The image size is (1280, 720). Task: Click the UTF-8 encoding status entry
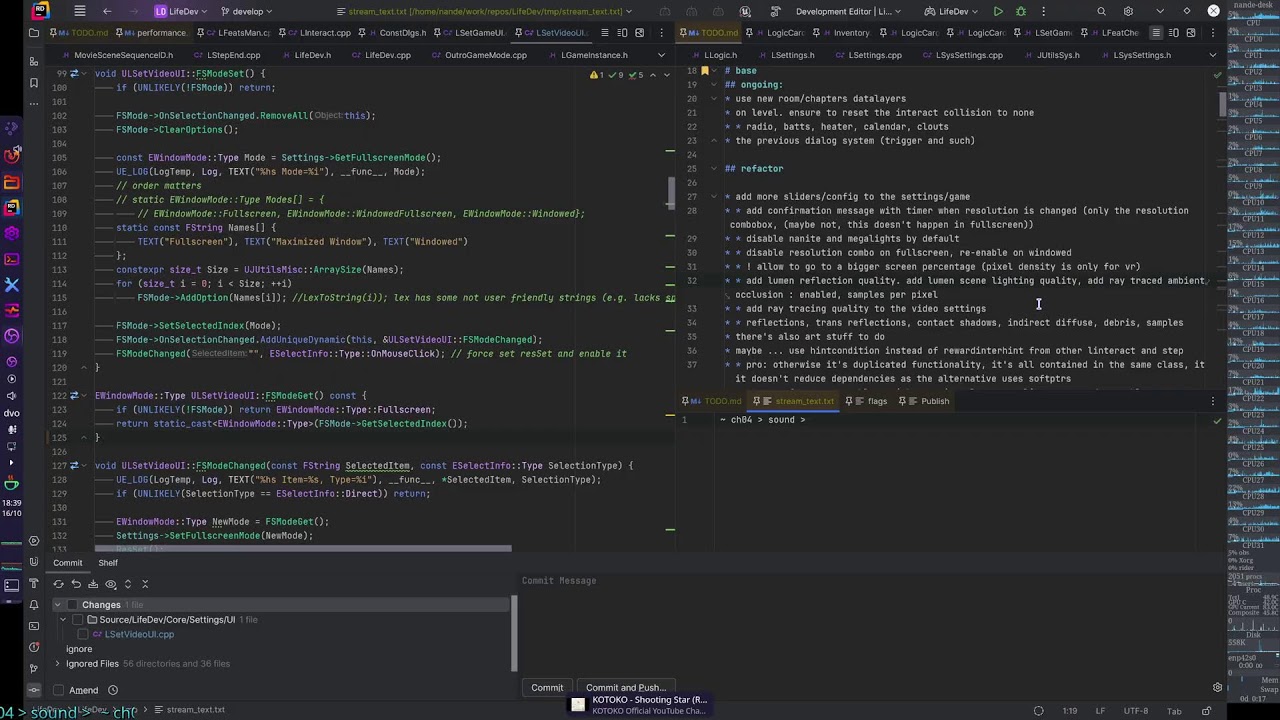click(1135, 711)
